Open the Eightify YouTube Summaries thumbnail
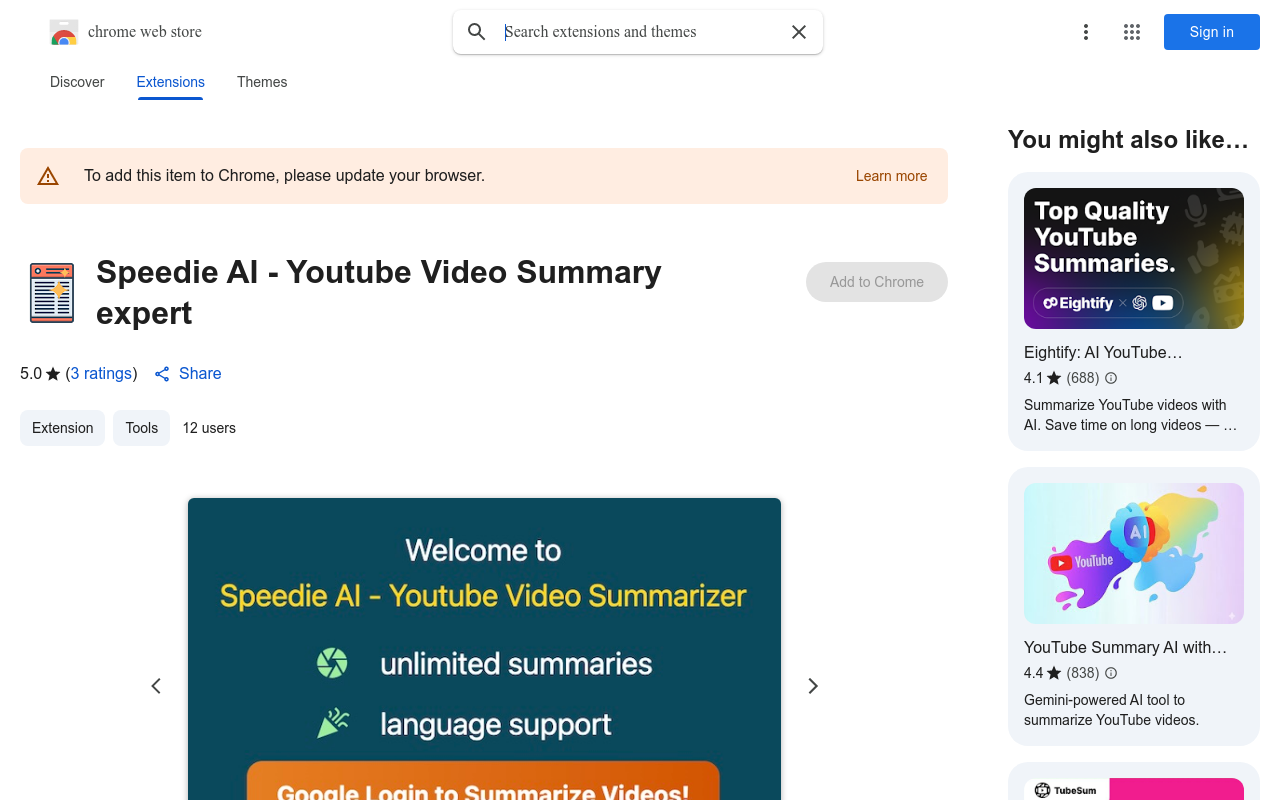1280x800 pixels. point(1134,258)
